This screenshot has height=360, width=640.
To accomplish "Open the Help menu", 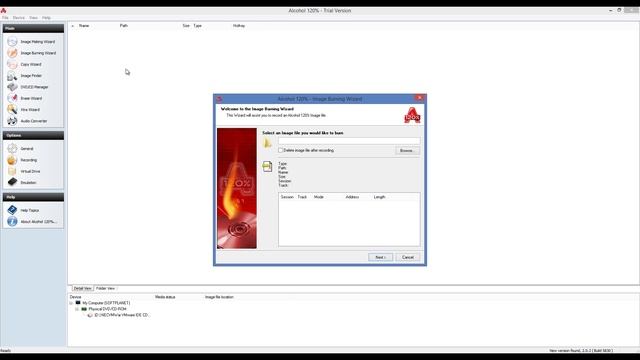I will pos(47,18).
